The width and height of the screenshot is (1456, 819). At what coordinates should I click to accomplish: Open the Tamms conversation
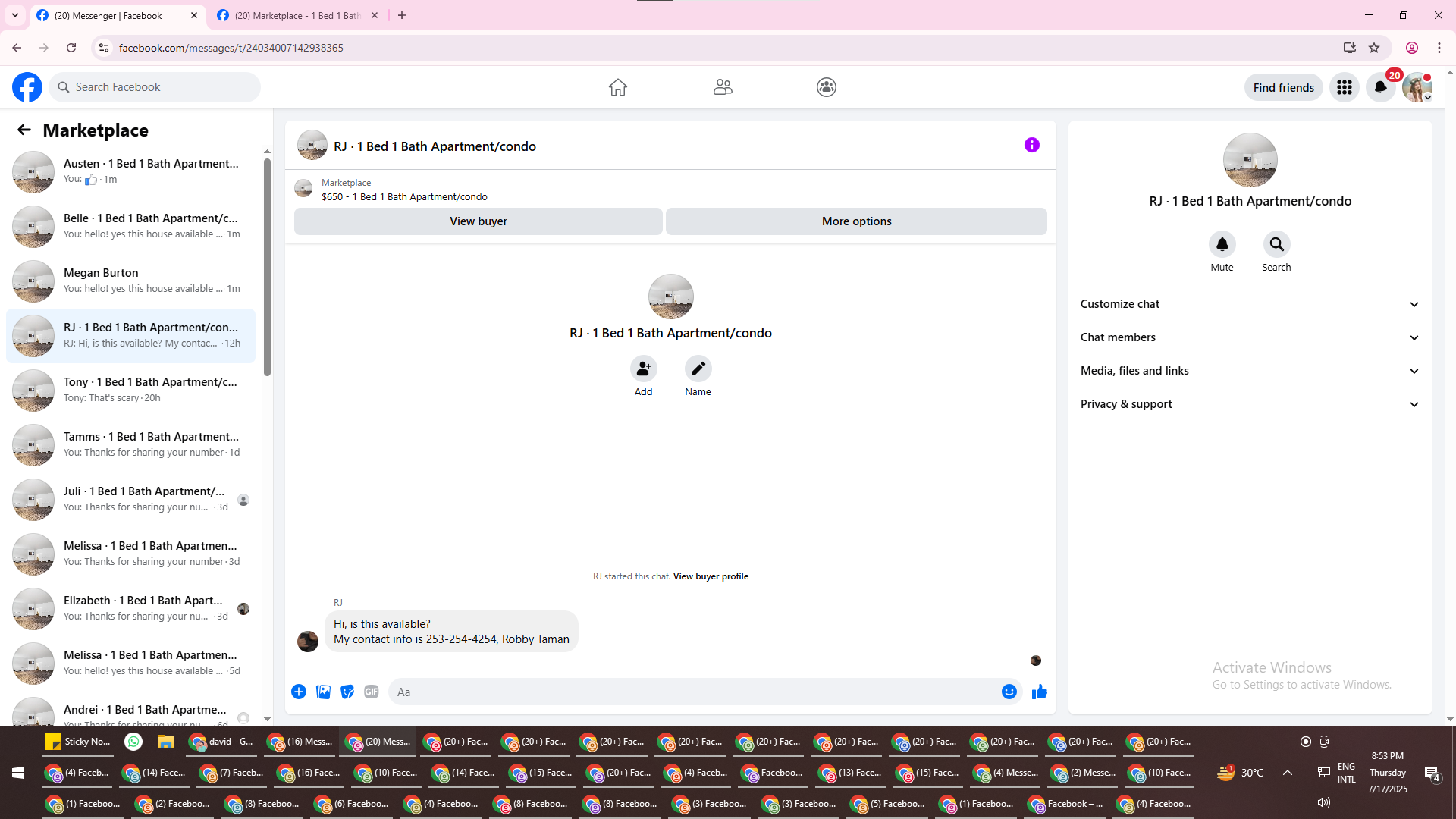pos(131,445)
